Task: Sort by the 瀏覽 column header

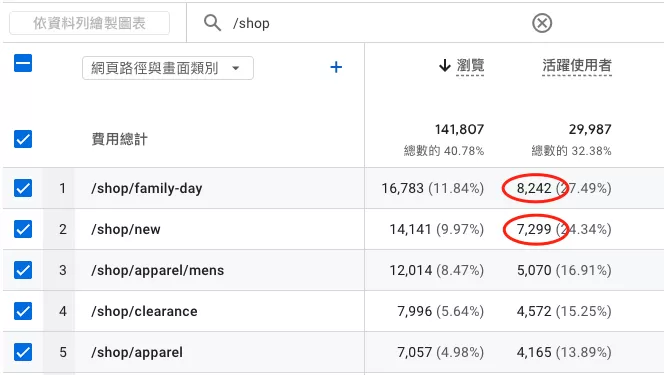Action: pyautogui.click(x=470, y=66)
